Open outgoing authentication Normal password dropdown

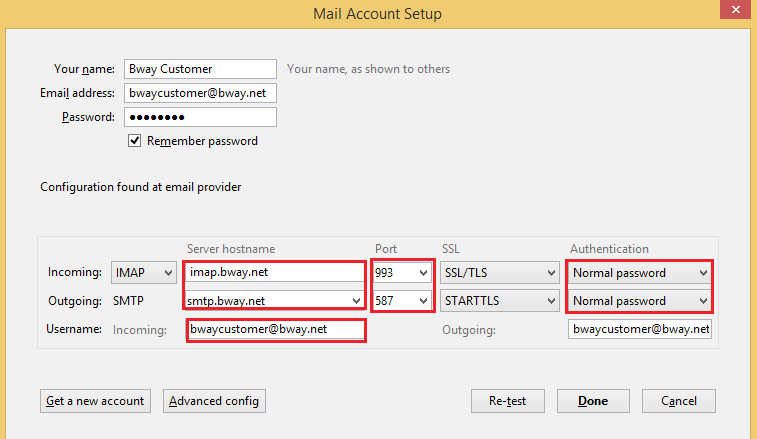[x=639, y=301]
